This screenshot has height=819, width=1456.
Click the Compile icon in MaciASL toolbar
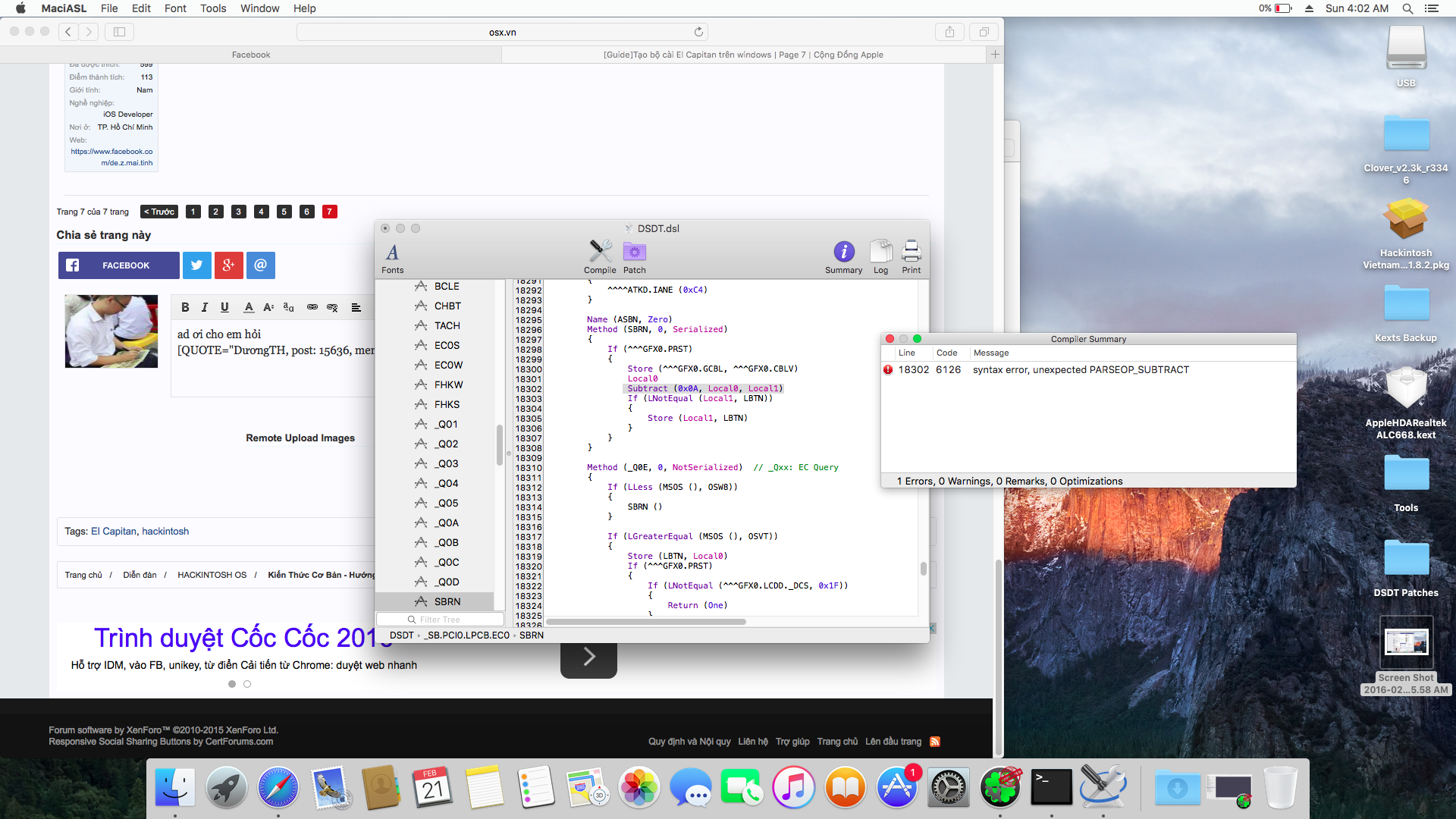pyautogui.click(x=598, y=251)
